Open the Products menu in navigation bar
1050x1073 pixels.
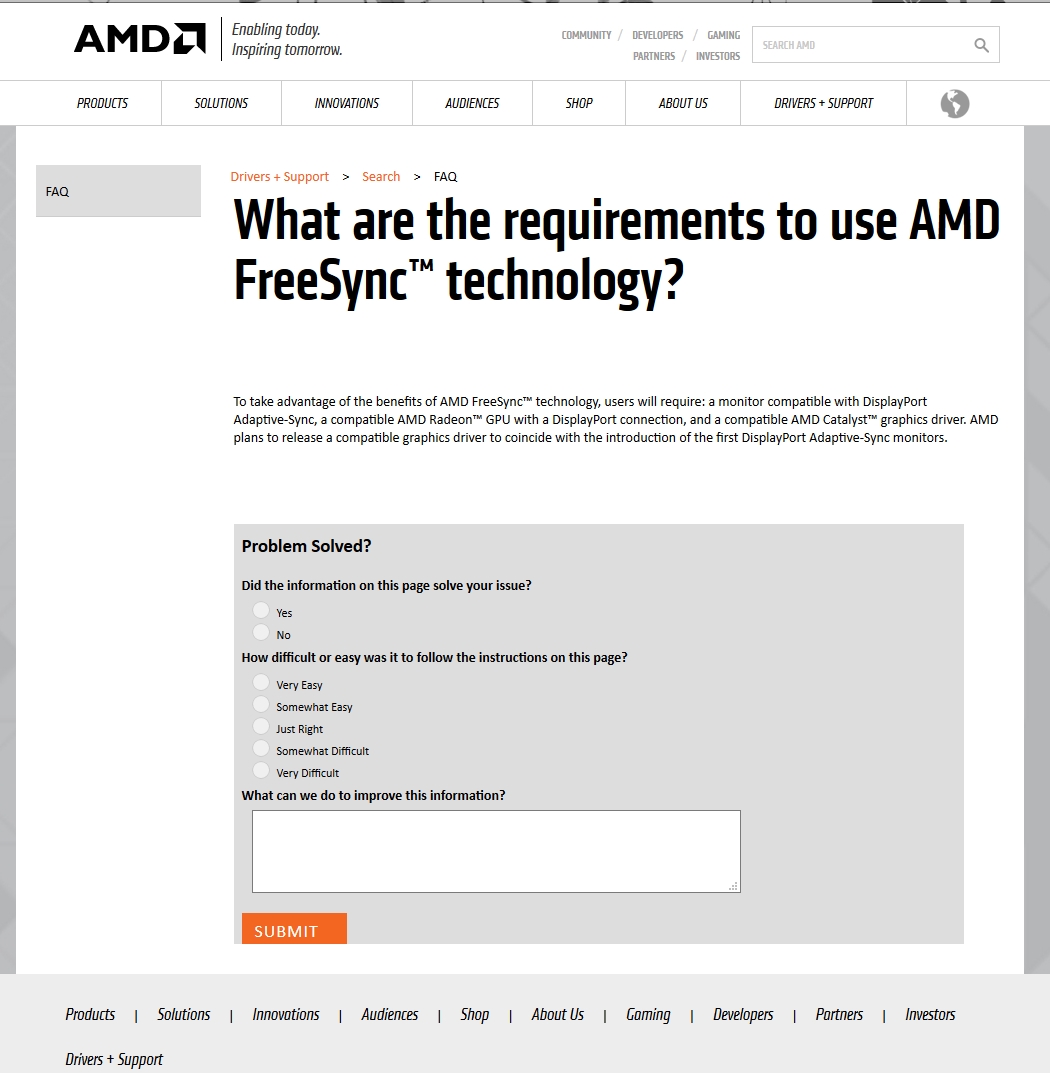(102, 103)
